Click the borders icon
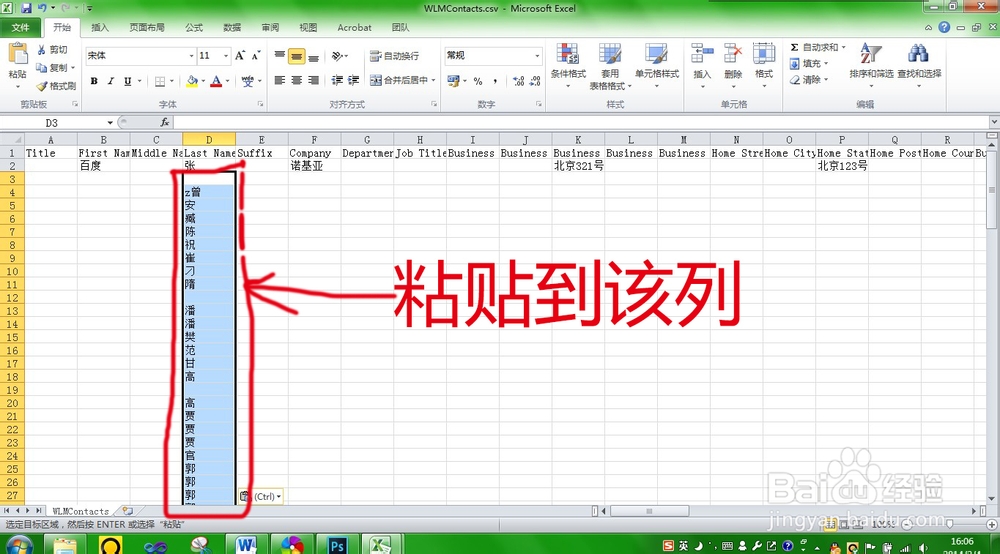Viewport: 1000px width, 554px height. coord(160,81)
